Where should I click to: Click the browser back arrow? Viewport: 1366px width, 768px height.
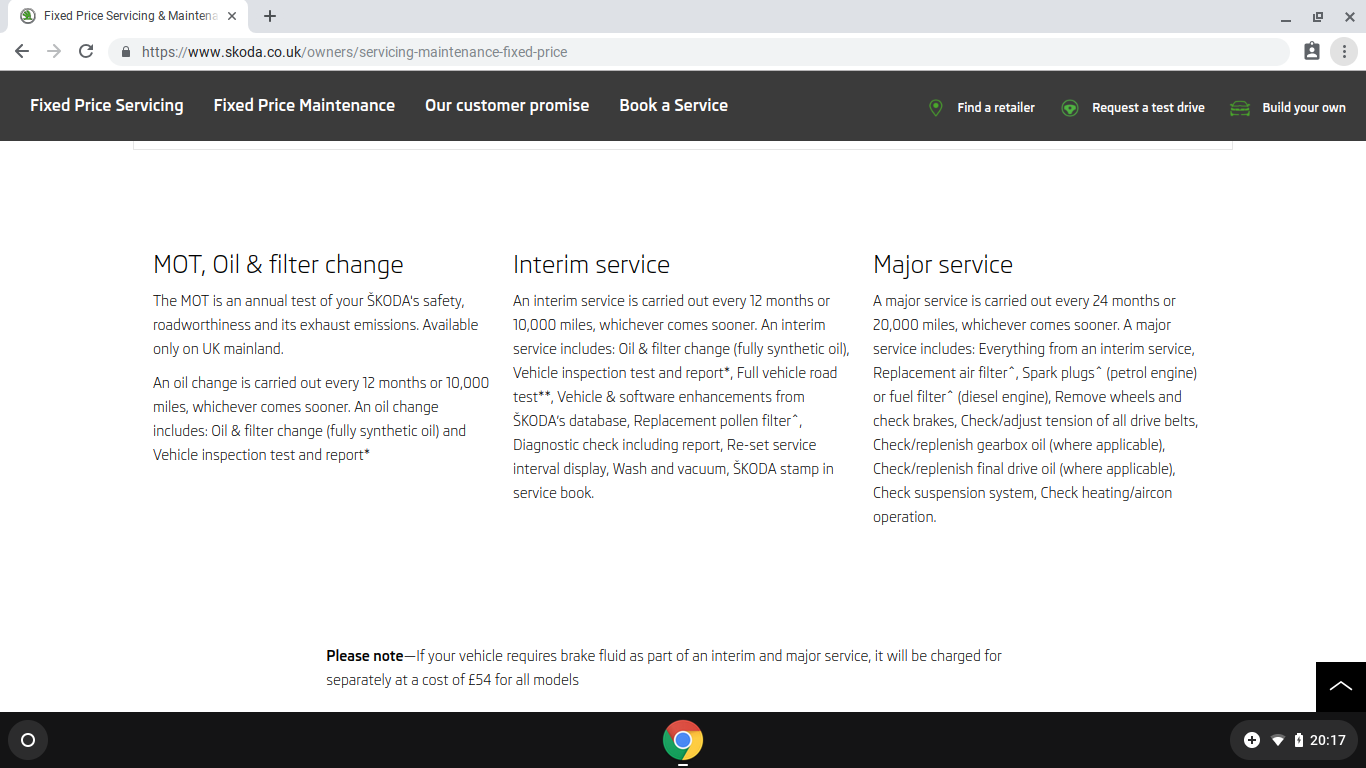(22, 51)
